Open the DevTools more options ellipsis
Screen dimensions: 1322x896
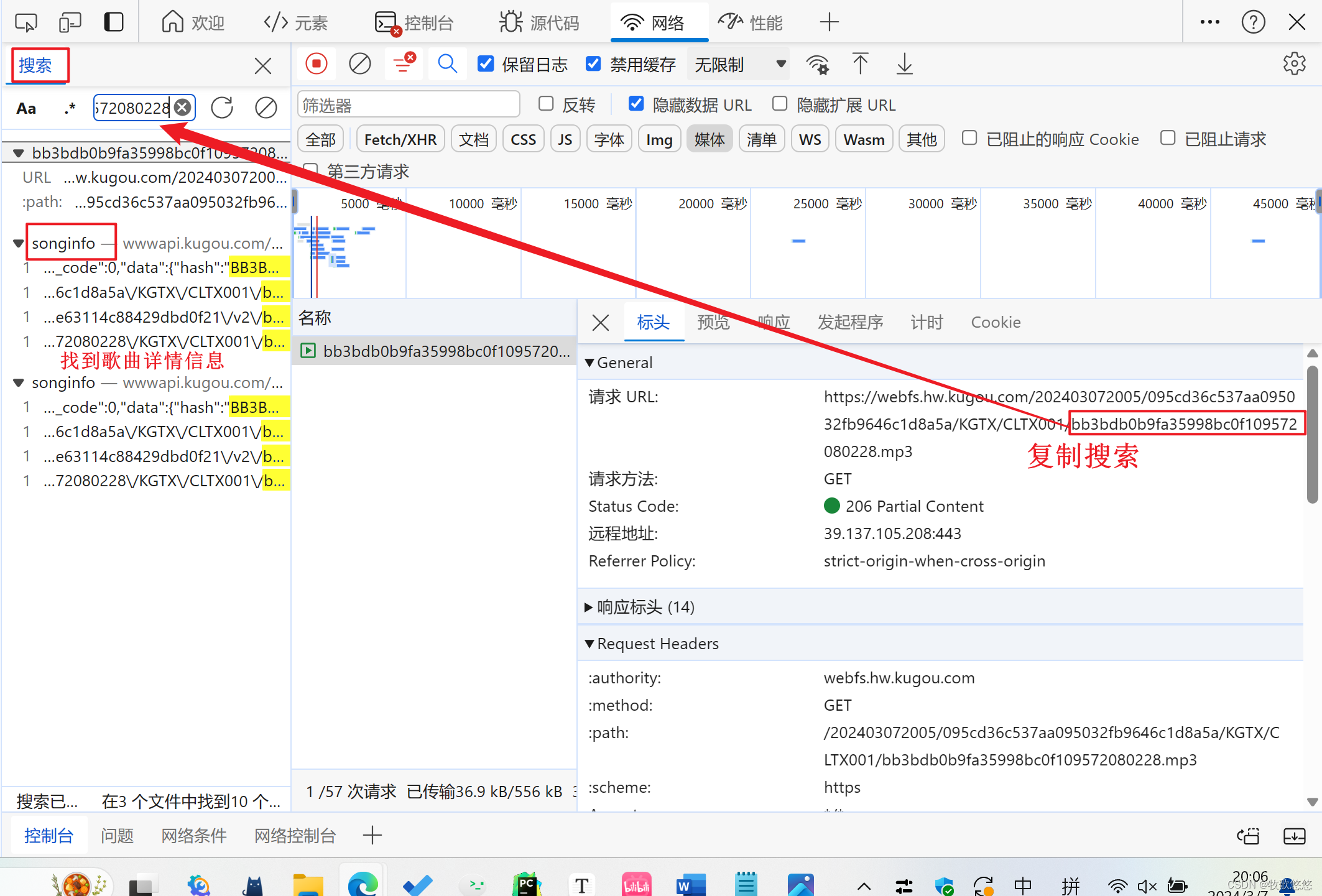click(1209, 22)
